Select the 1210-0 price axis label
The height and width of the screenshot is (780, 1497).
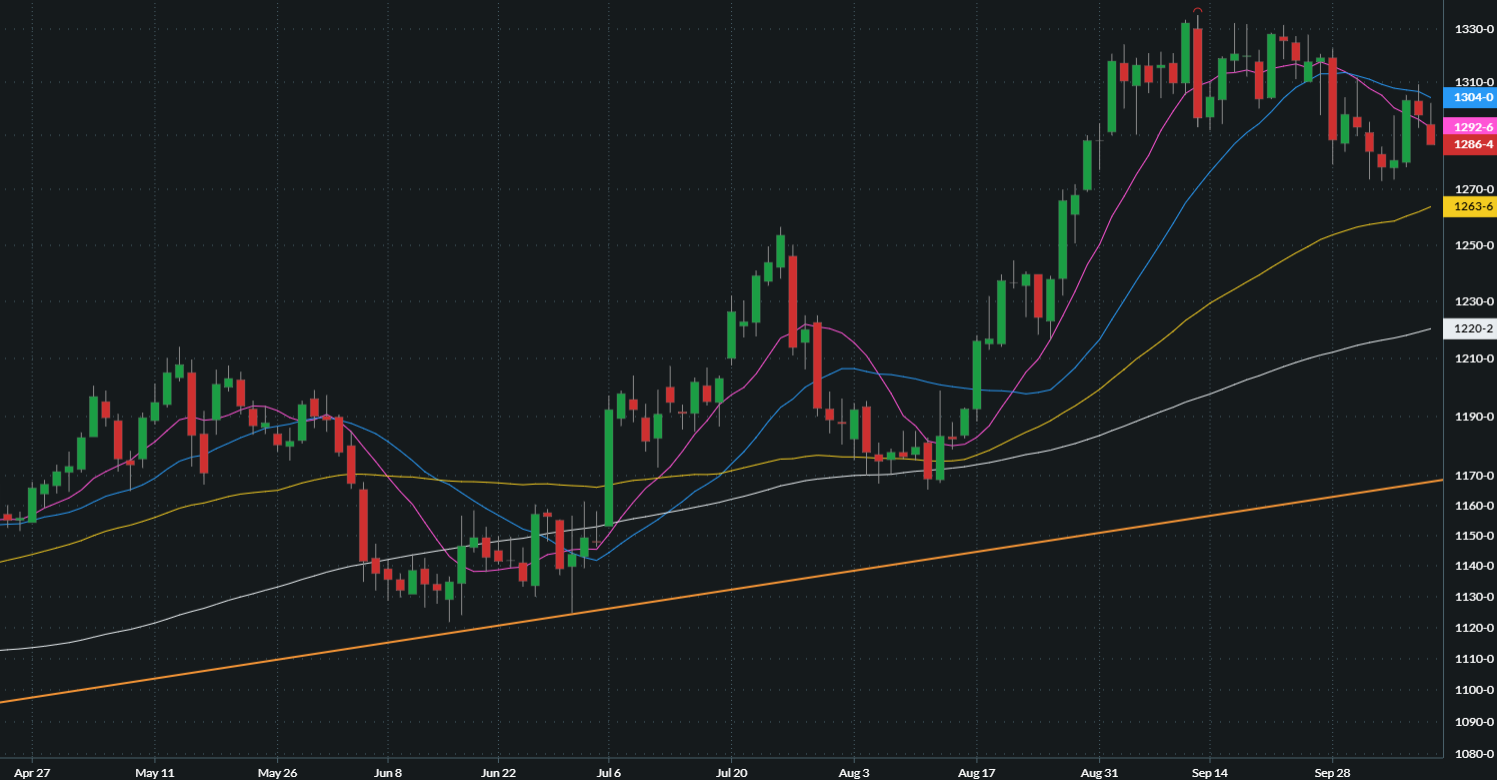[x=1474, y=358]
